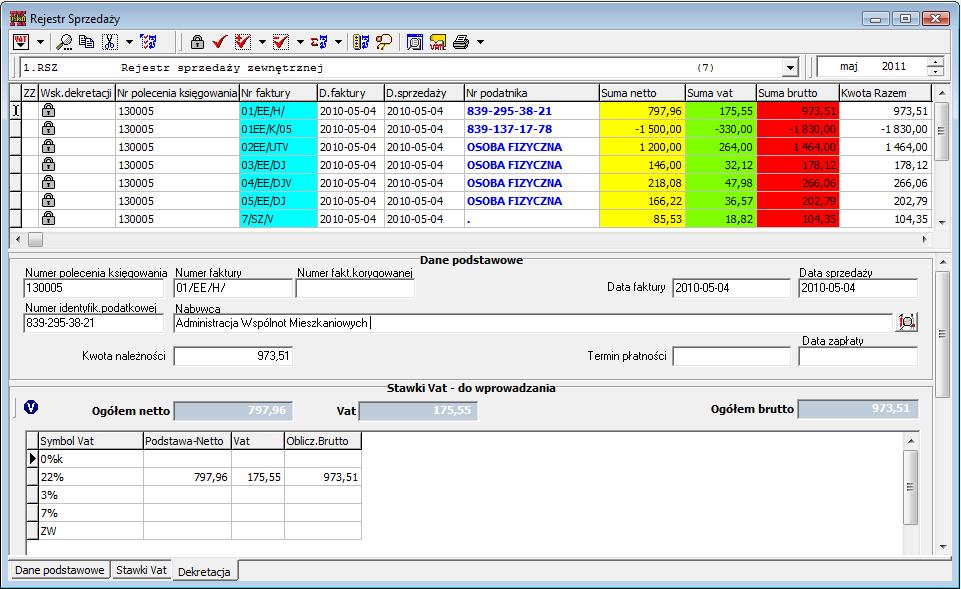Click the lock icon in row 02EE/UTV

click(48, 146)
